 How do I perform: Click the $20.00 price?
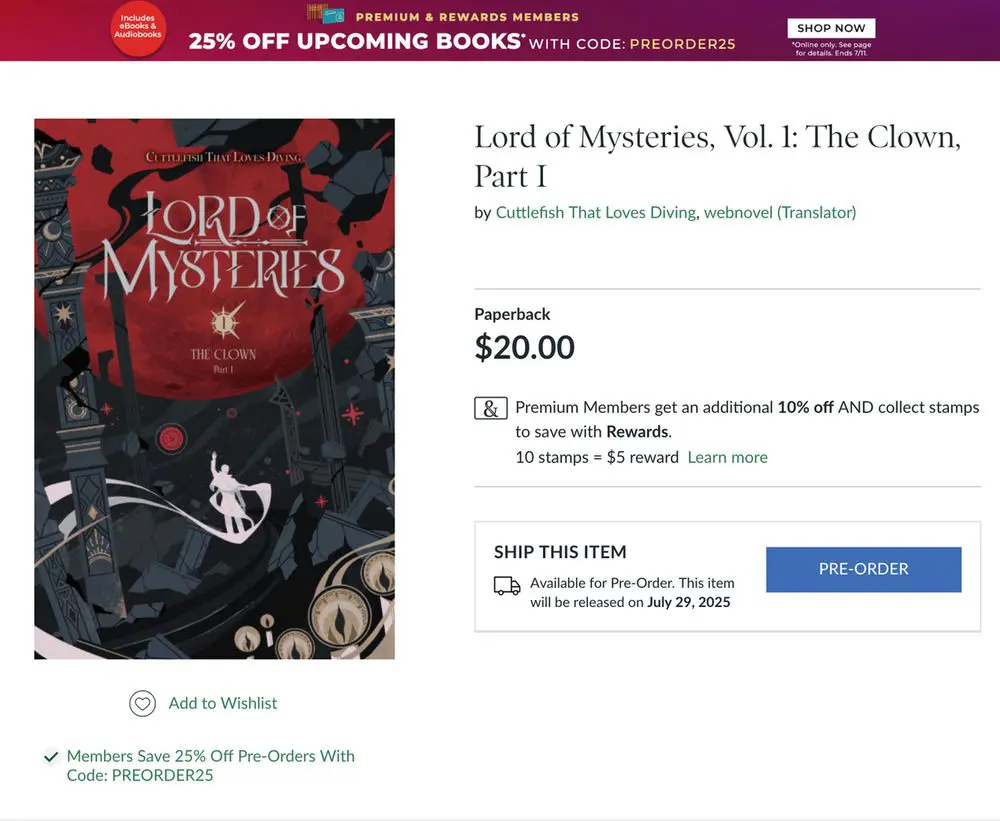point(524,347)
